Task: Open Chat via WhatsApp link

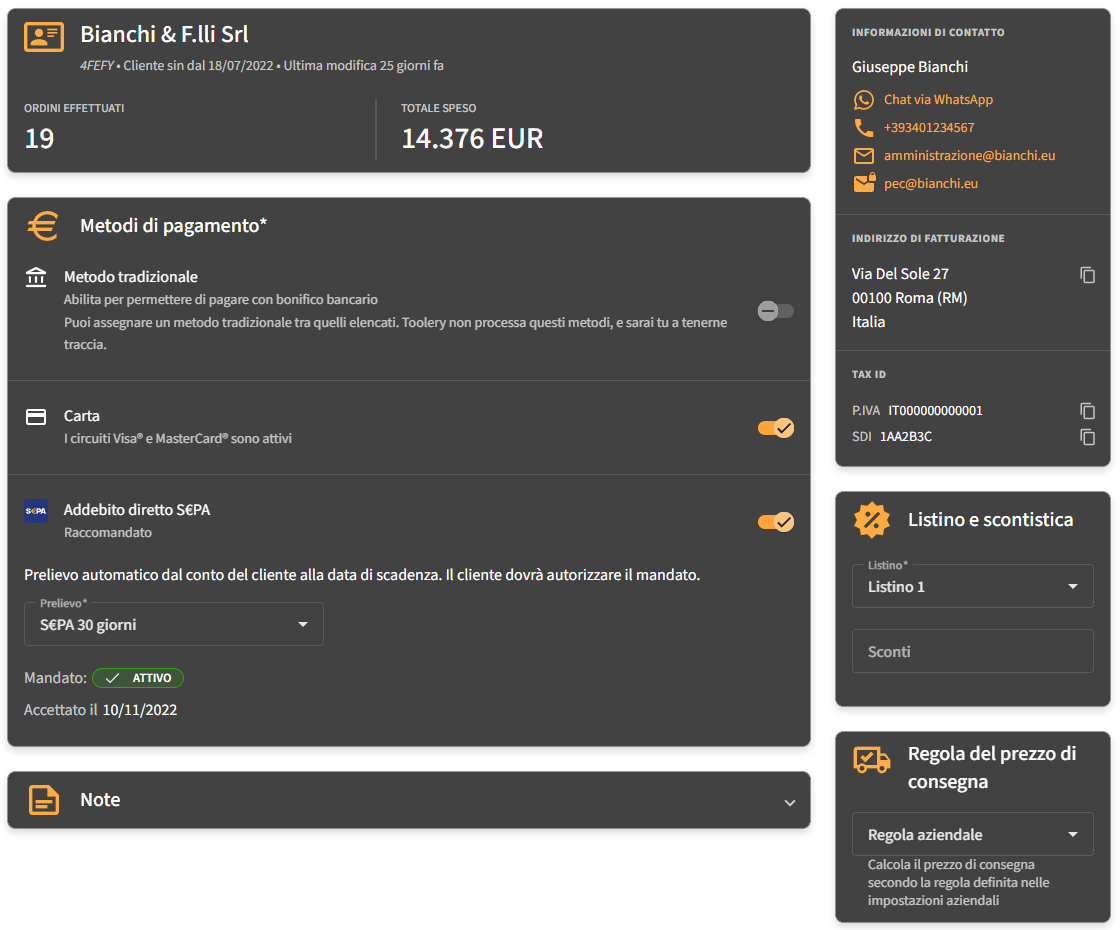Action: [938, 100]
